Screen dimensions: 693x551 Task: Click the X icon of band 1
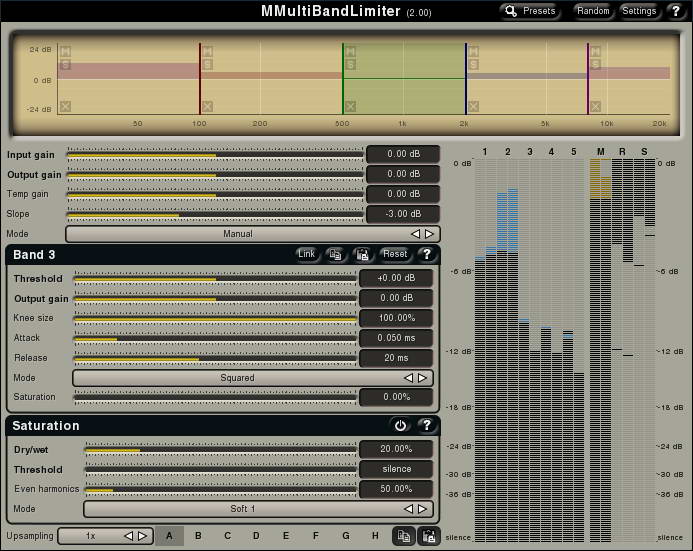[x=65, y=106]
